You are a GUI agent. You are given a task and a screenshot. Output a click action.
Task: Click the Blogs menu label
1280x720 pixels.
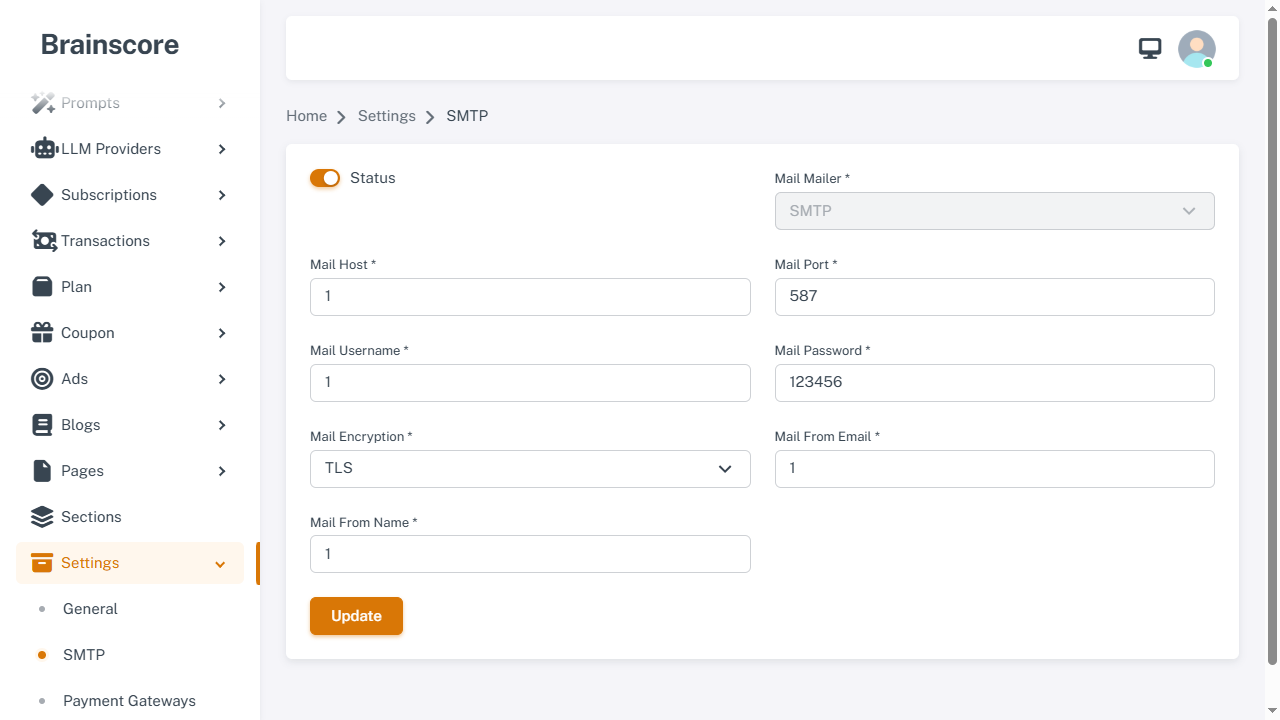click(80, 425)
